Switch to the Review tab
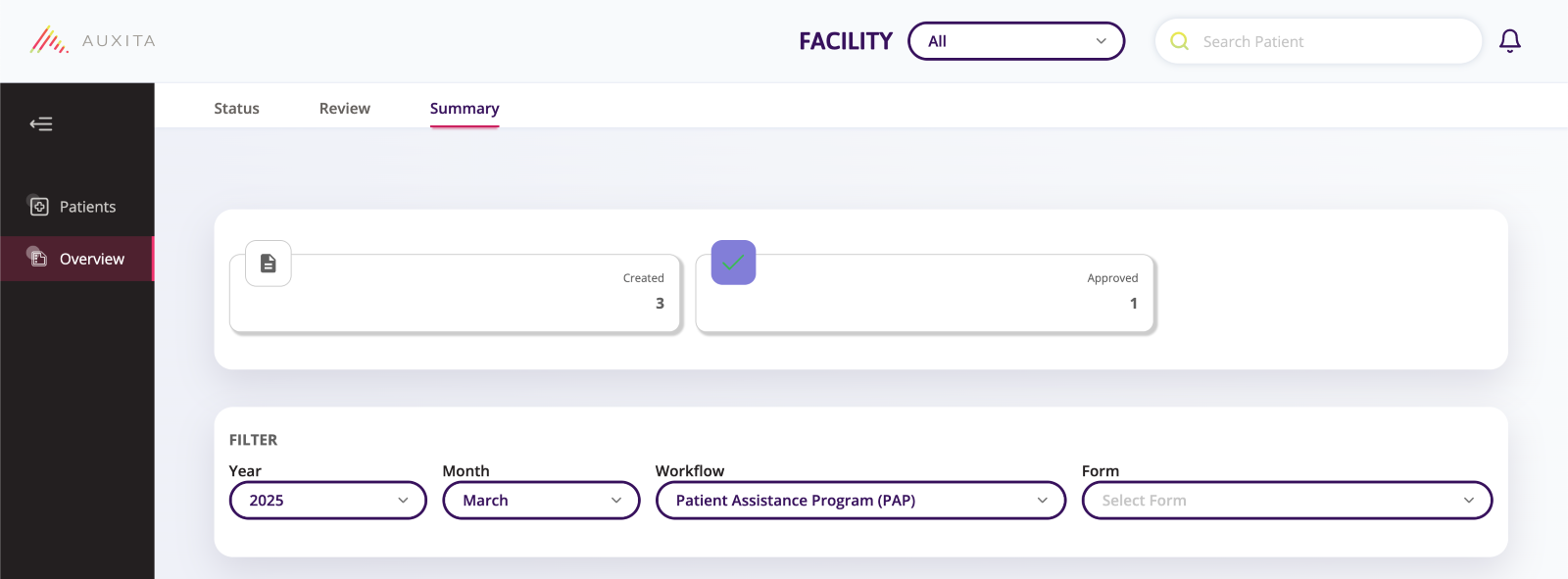 click(345, 108)
